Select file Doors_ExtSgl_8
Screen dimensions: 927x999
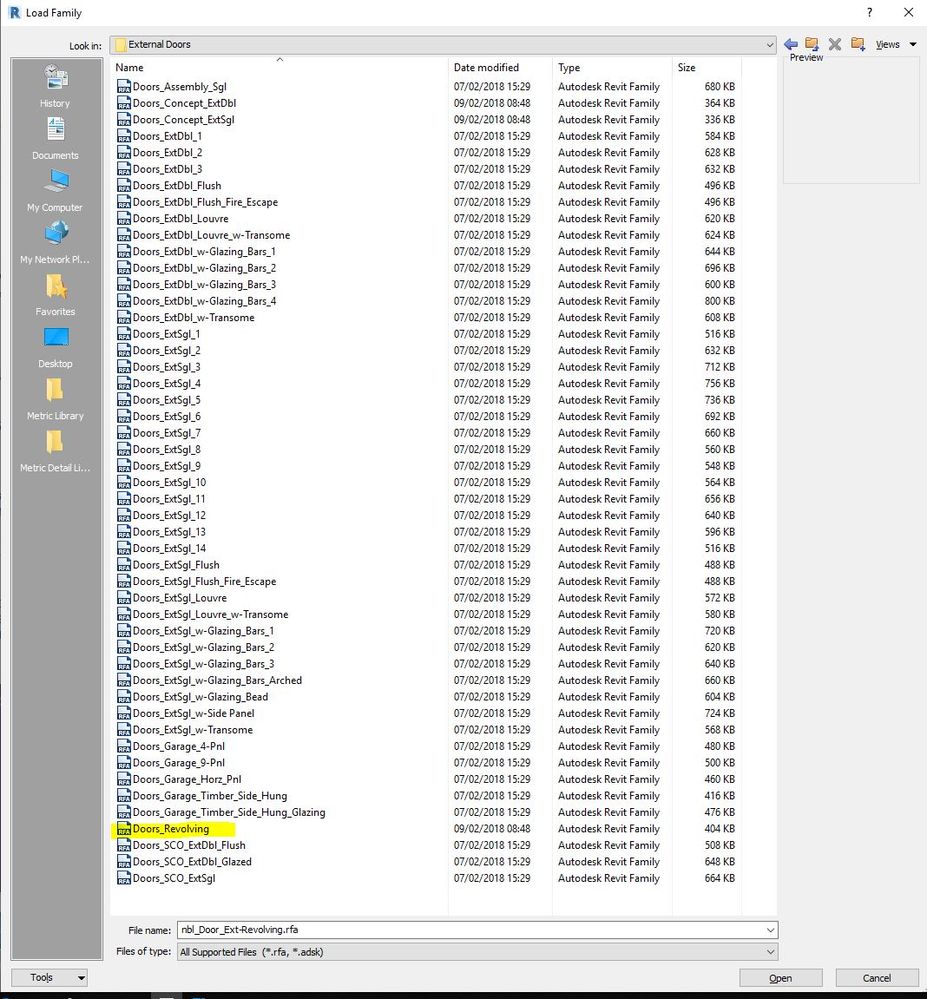pyautogui.click(x=166, y=449)
